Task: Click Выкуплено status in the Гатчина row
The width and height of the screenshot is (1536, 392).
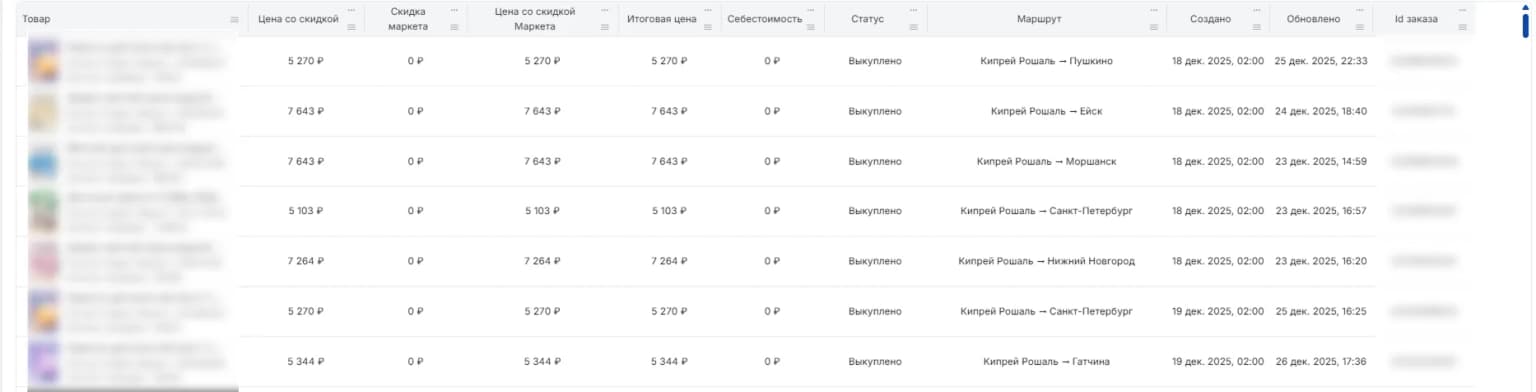Action: pyautogui.click(x=875, y=361)
